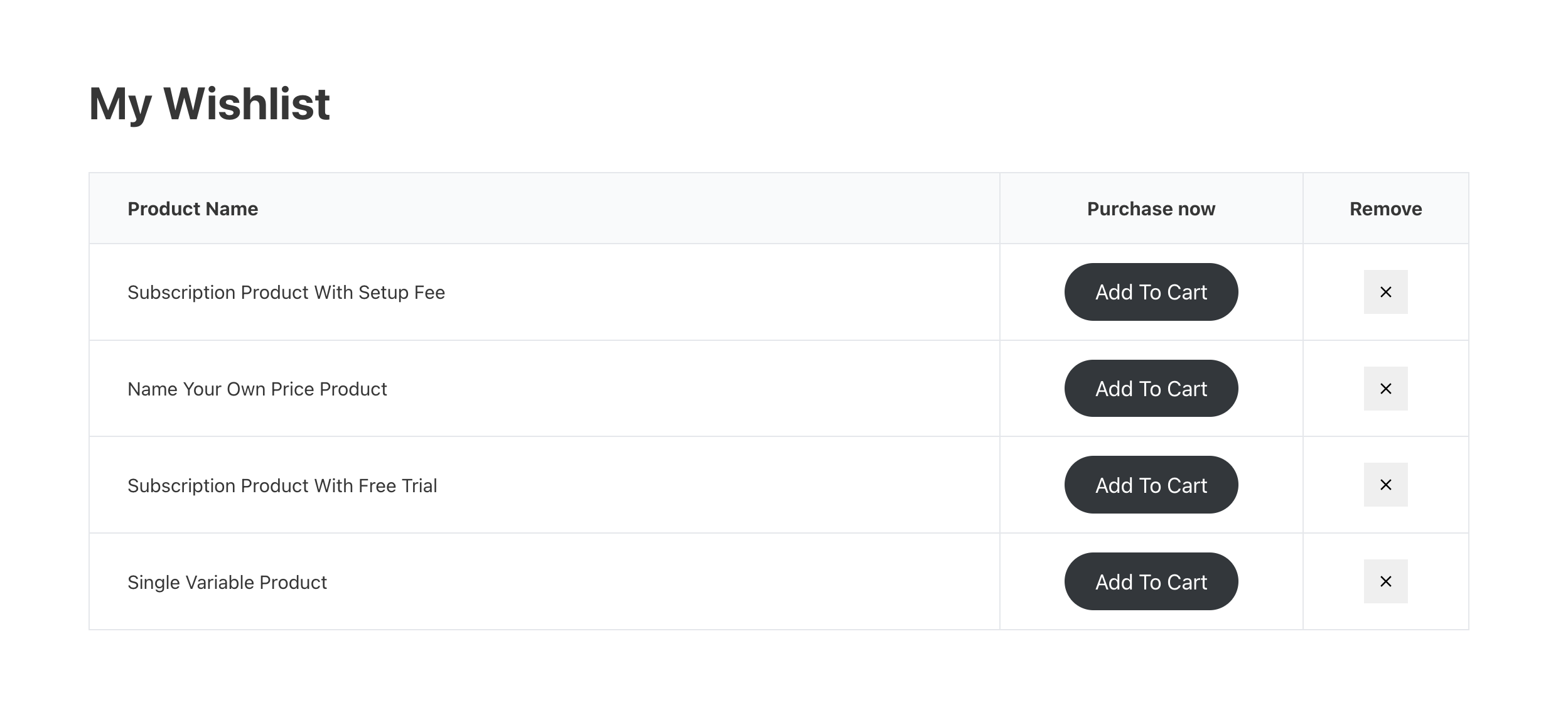The height and width of the screenshot is (727, 1568).
Task: Open the Single Variable Product name
Action: point(227,583)
